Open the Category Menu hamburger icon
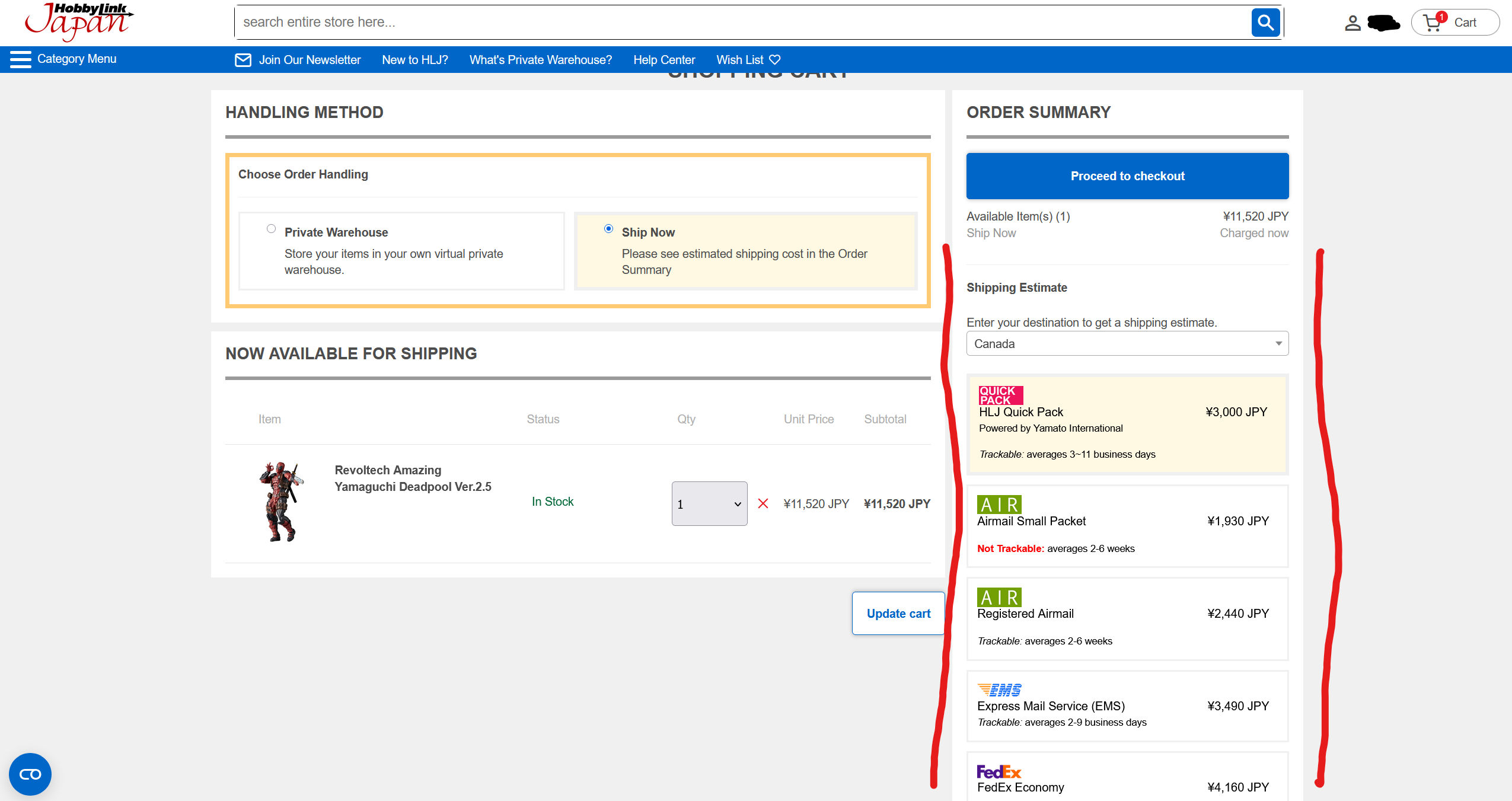 21,59
